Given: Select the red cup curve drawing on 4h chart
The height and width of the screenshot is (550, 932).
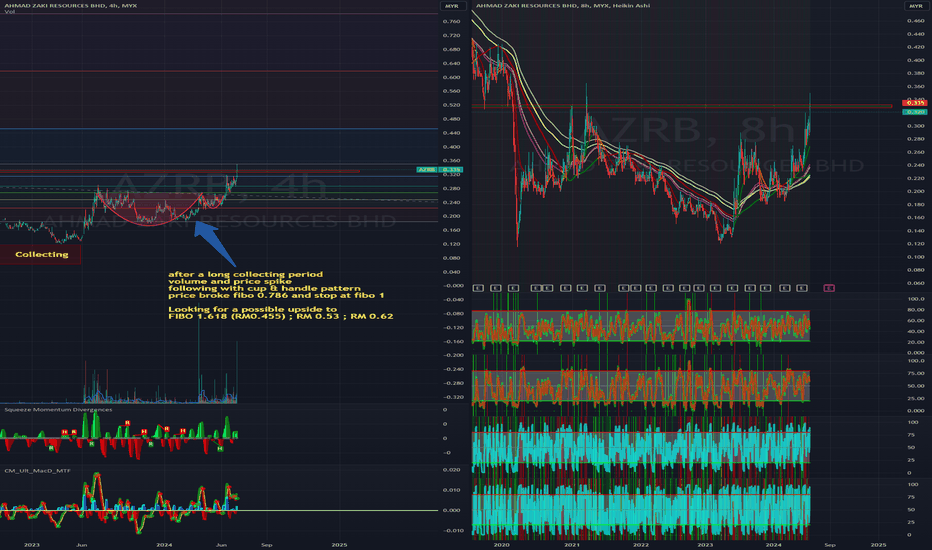Looking at the screenshot, I should click(x=149, y=211).
